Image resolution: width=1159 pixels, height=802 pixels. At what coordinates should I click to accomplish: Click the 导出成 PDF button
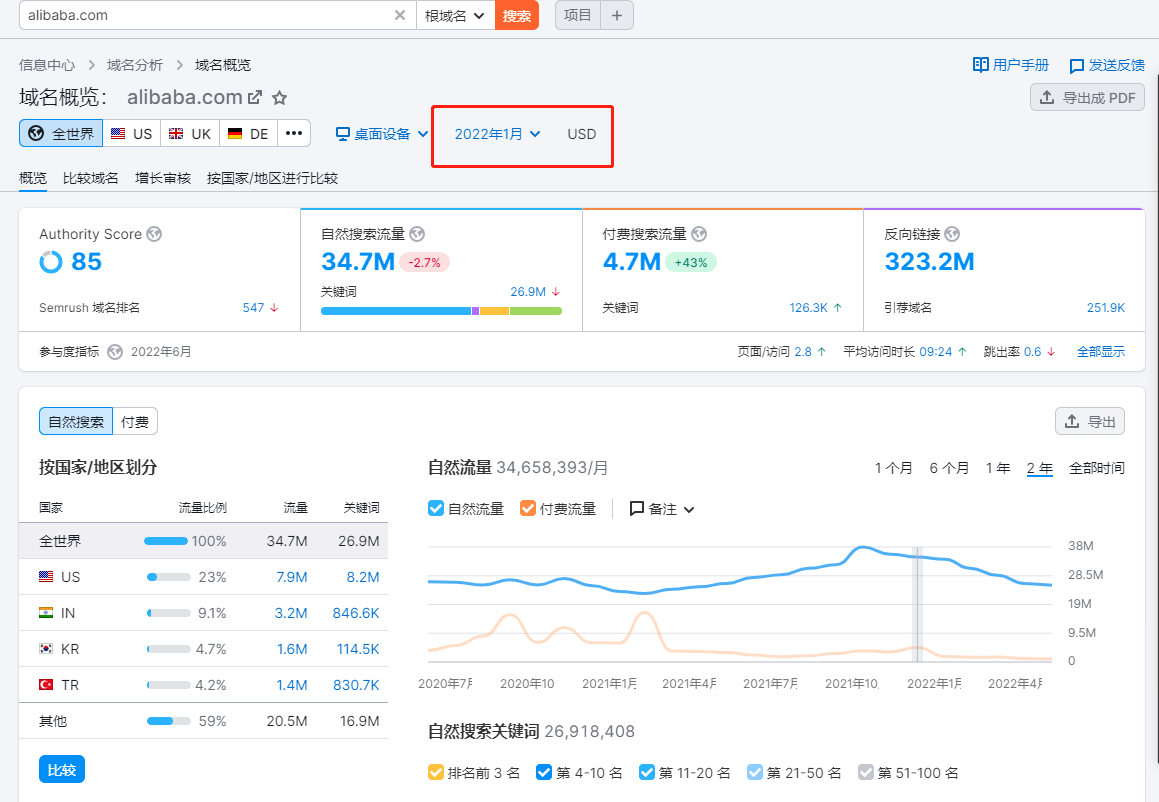[x=1087, y=97]
